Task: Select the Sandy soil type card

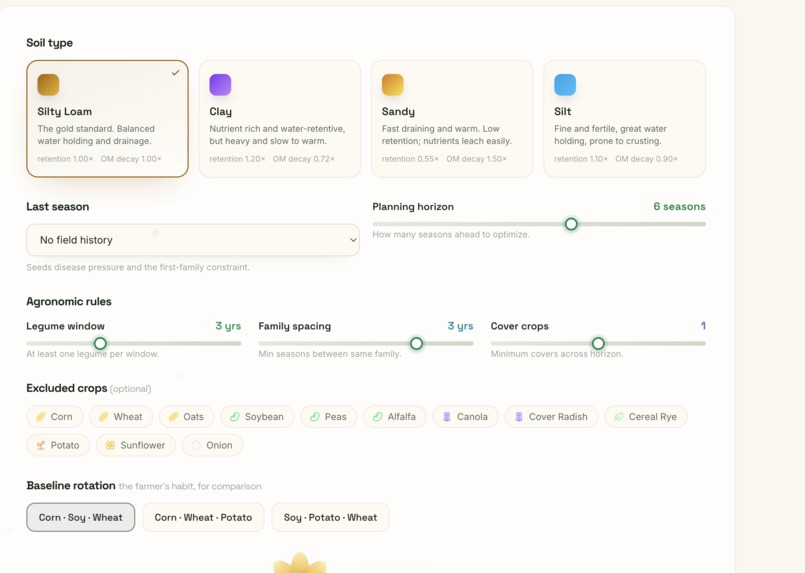Action: pos(452,119)
